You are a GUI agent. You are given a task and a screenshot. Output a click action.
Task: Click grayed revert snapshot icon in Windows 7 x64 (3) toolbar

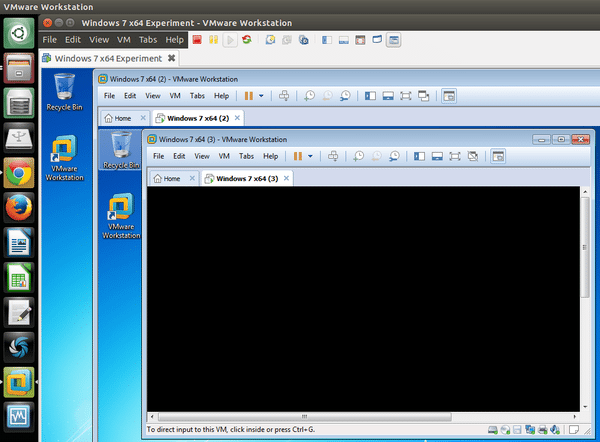click(377, 156)
